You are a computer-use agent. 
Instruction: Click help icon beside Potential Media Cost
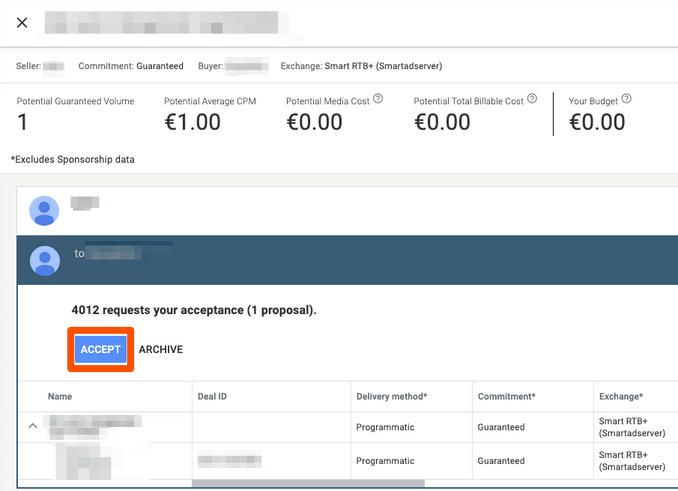(x=378, y=99)
